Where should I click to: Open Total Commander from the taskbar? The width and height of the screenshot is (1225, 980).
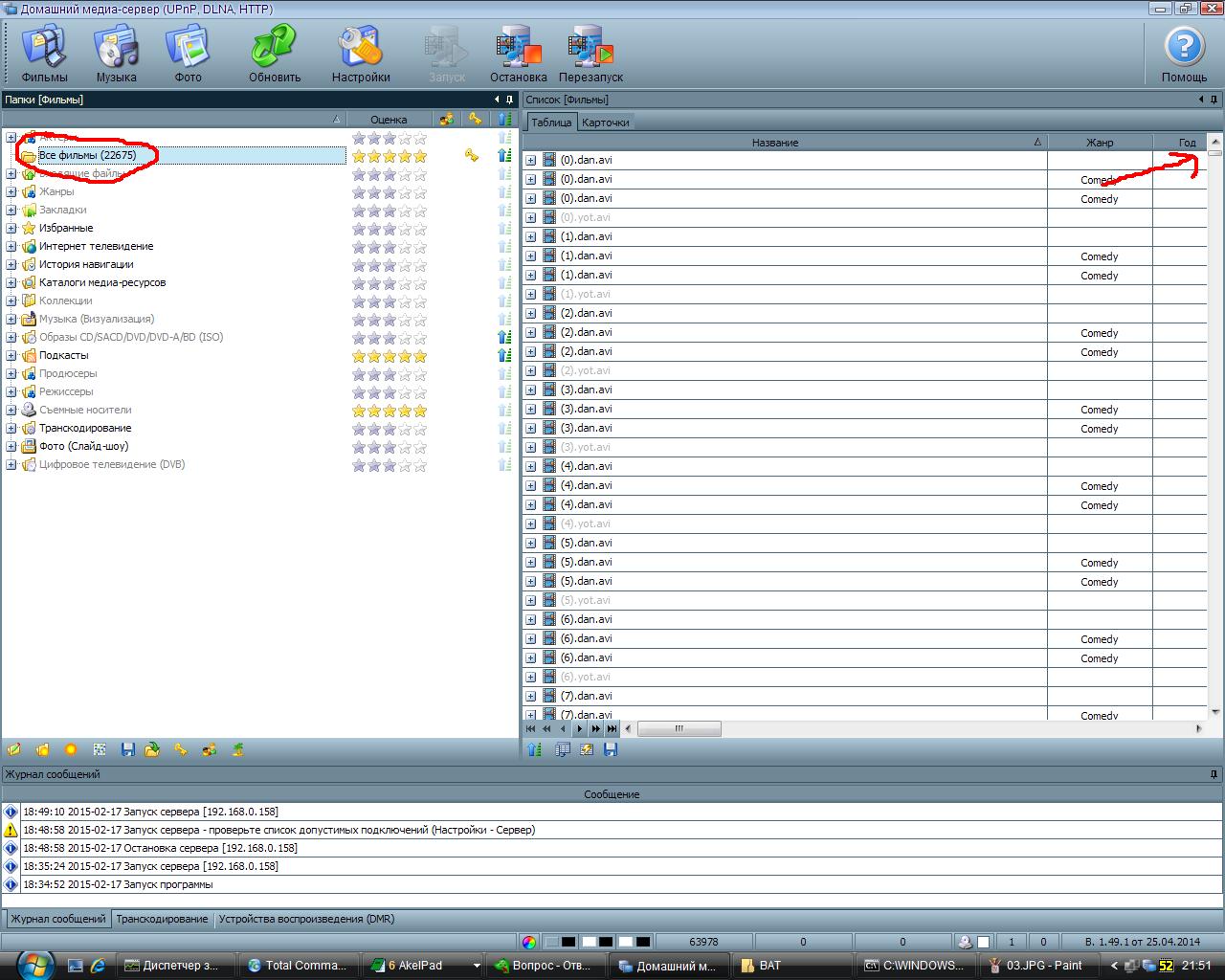coord(297,965)
